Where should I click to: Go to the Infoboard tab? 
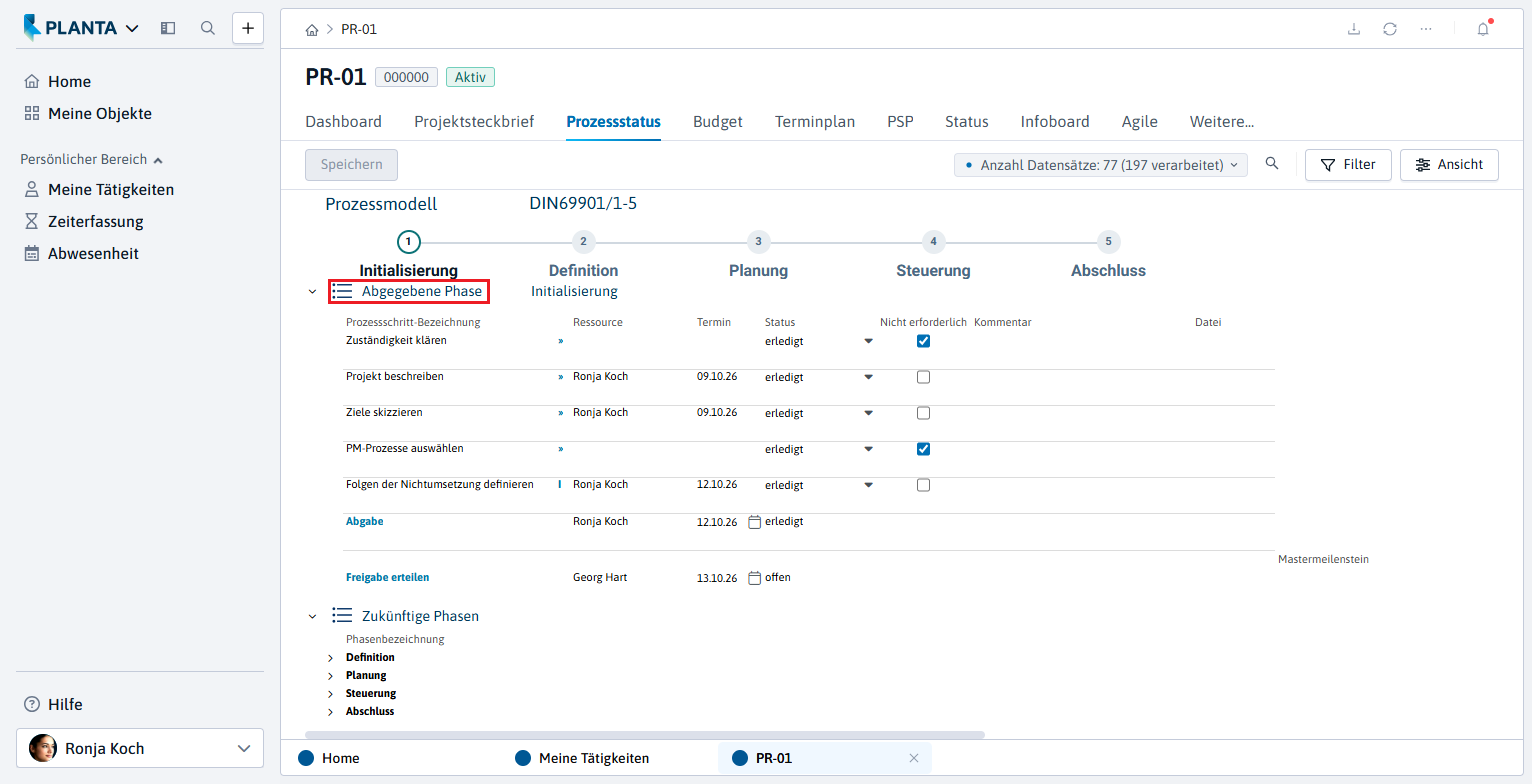(1055, 122)
